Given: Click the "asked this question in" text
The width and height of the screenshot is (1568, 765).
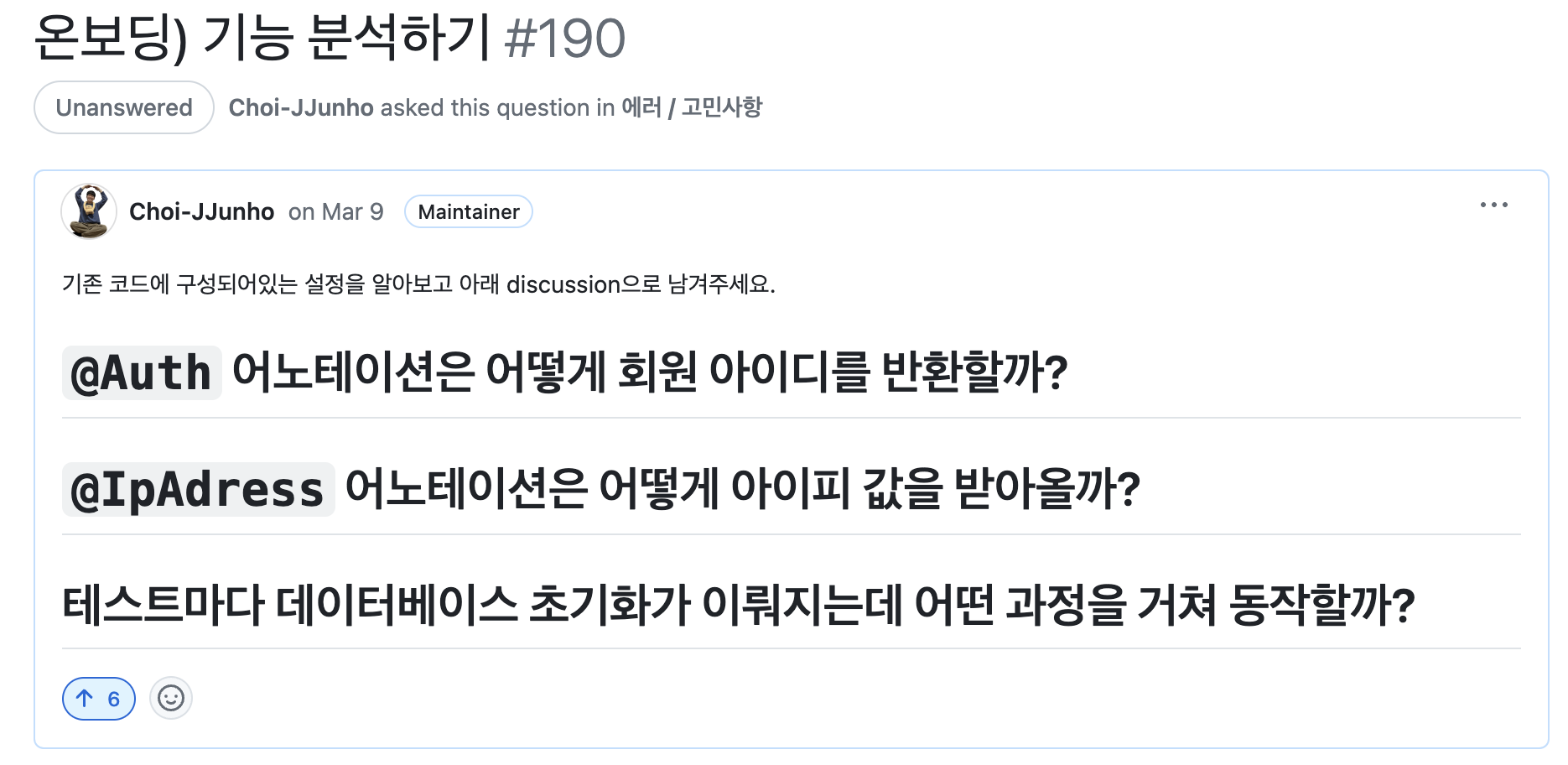Looking at the screenshot, I should pos(497,108).
